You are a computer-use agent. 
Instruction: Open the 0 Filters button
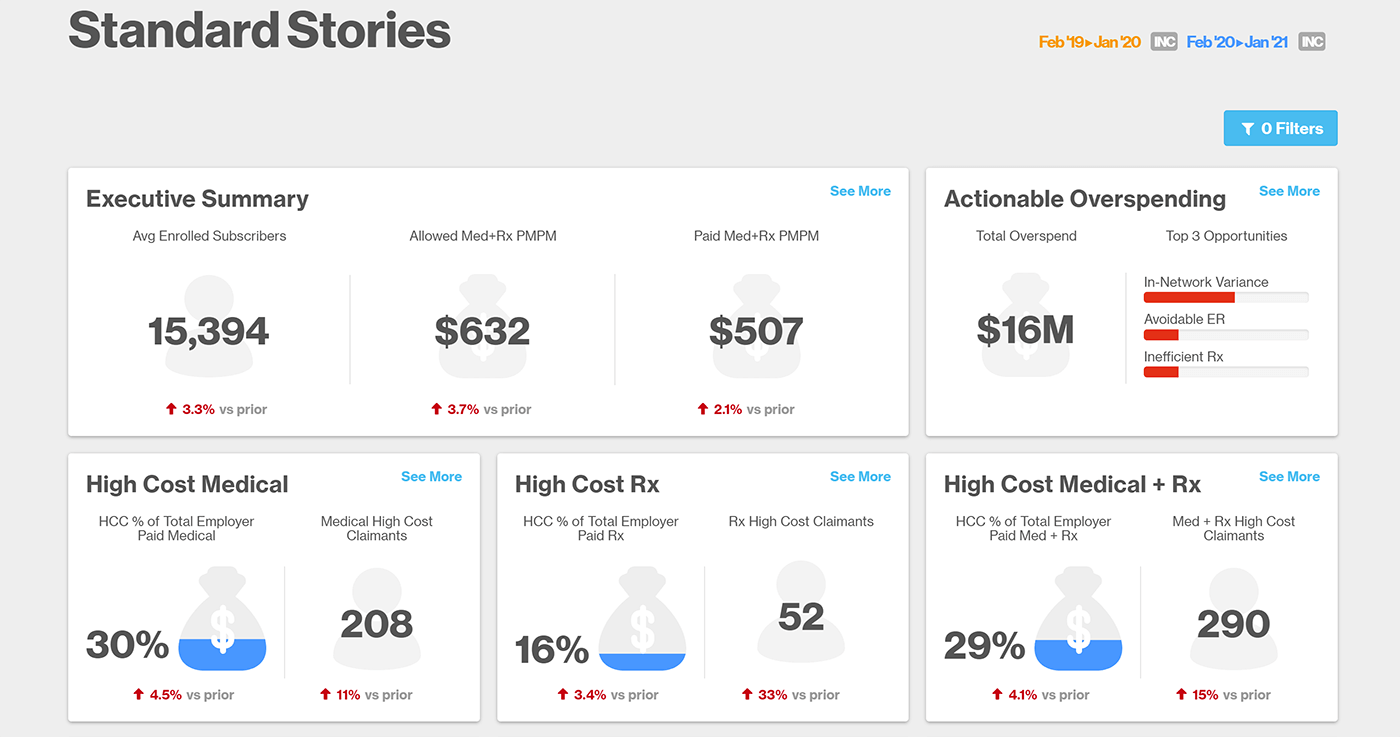[1280, 128]
